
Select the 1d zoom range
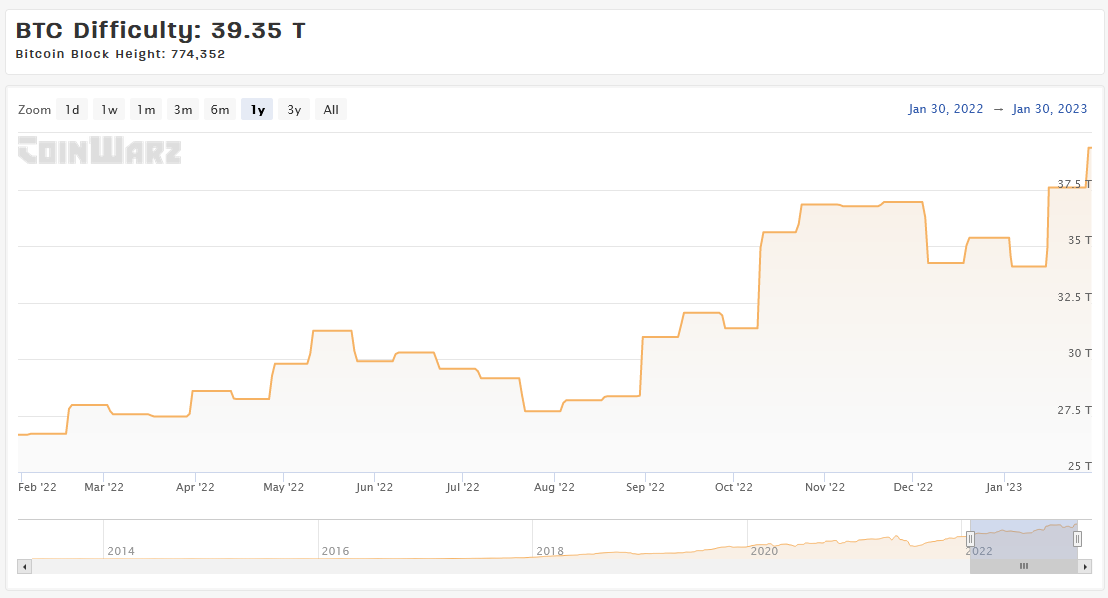[72, 110]
